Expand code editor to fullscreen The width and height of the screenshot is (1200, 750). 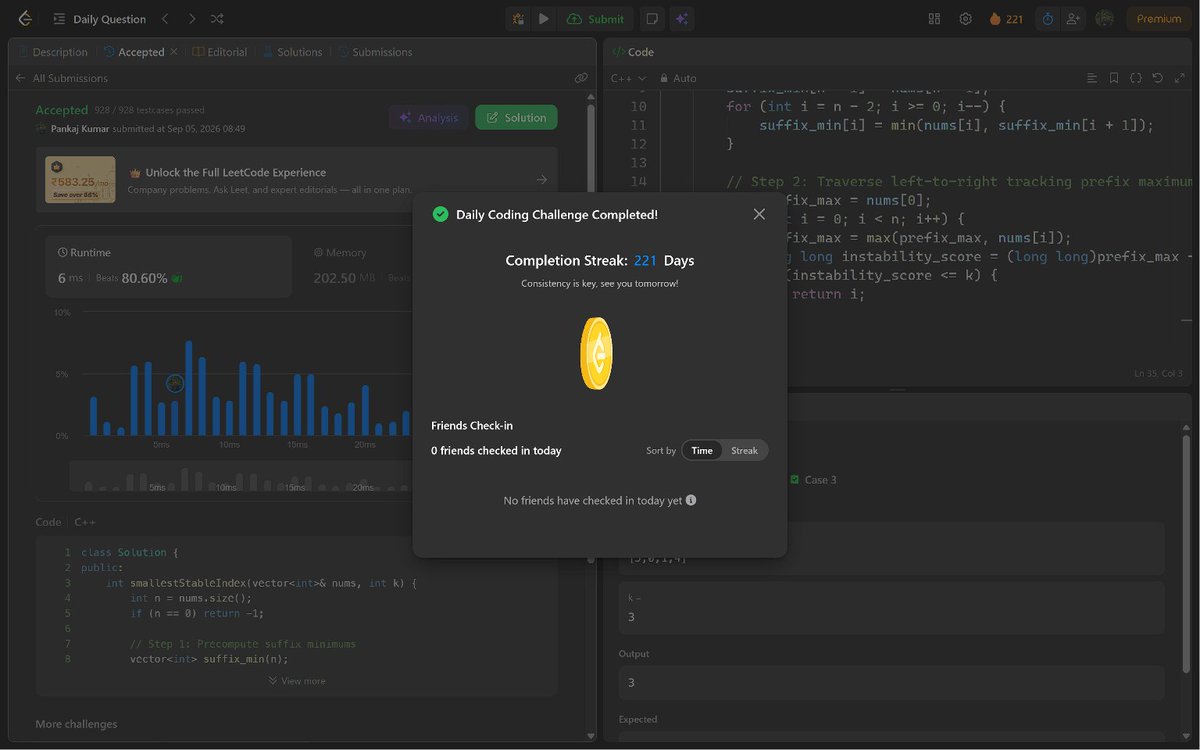point(1180,78)
